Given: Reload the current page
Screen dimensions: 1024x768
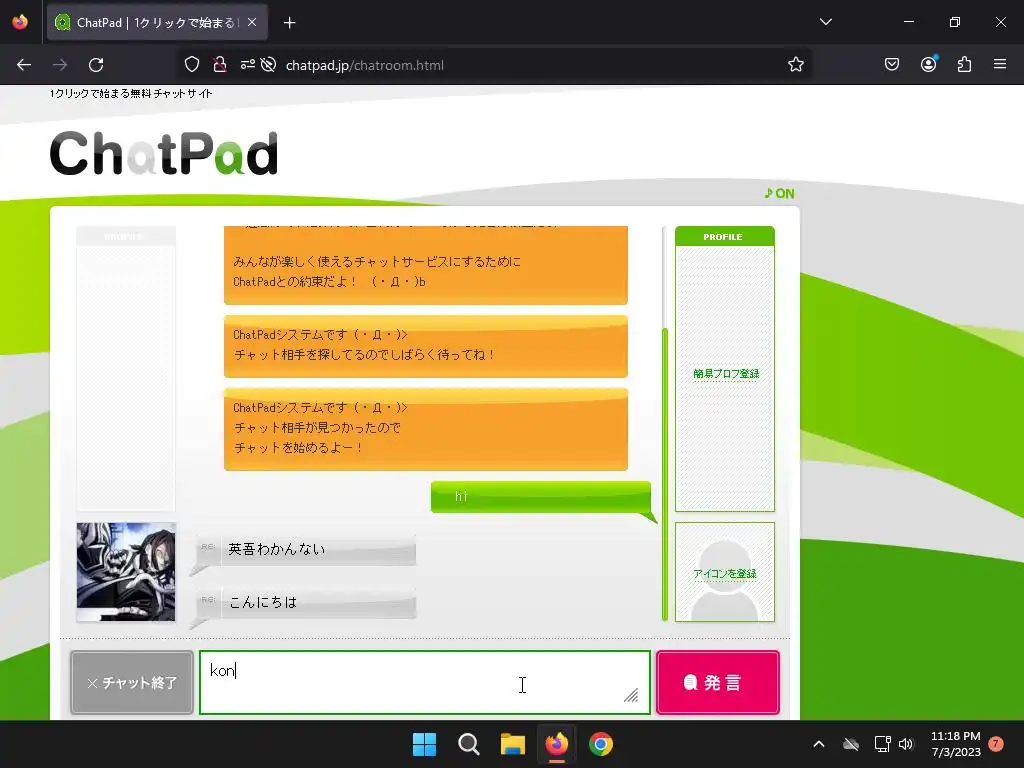Looking at the screenshot, I should [96, 65].
